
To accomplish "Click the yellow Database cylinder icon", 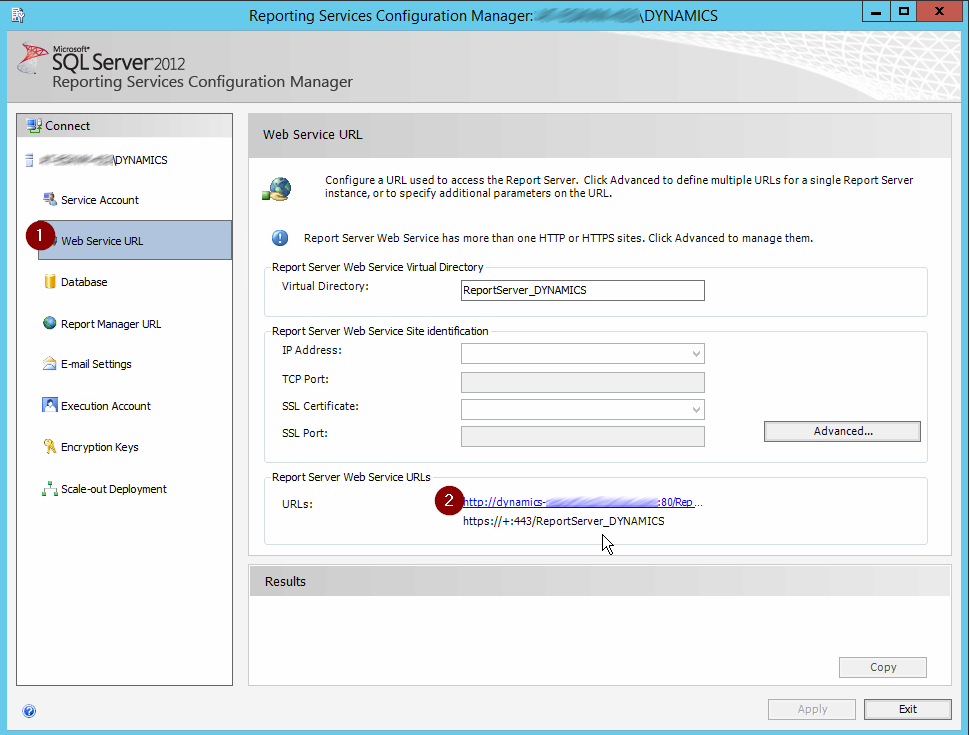I will (x=49, y=282).
